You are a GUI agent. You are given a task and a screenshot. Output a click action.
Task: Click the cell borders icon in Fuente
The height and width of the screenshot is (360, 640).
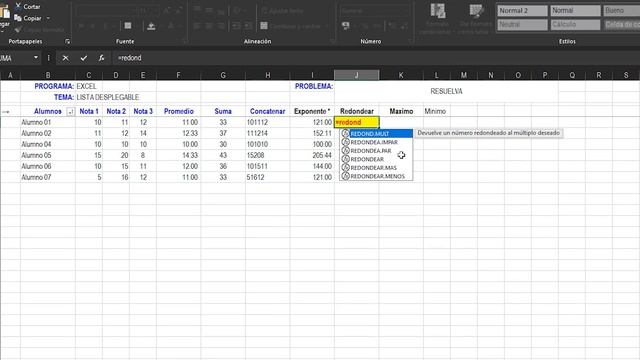click(128, 26)
